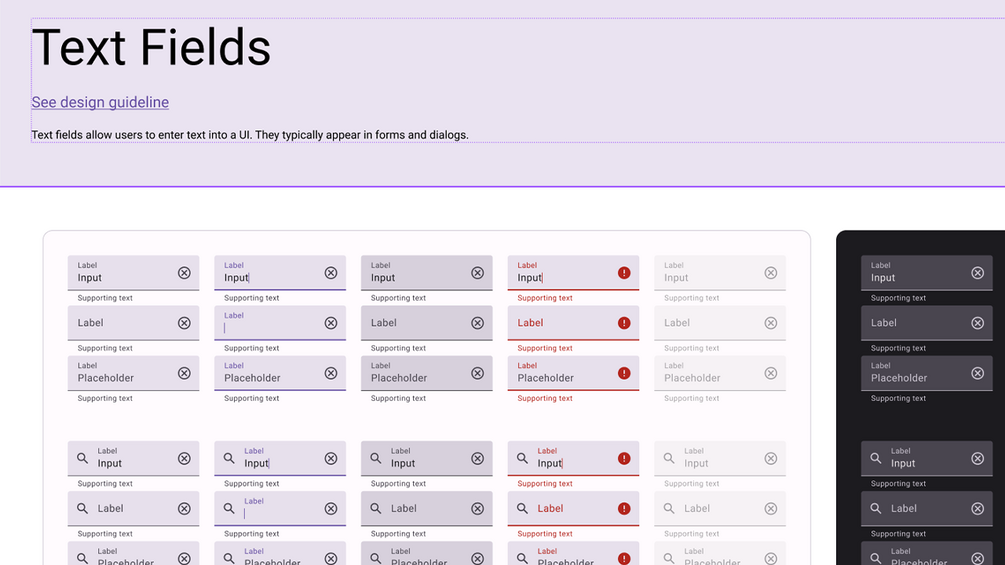Clear the dark-theme "Input" field without search icon

(977, 273)
